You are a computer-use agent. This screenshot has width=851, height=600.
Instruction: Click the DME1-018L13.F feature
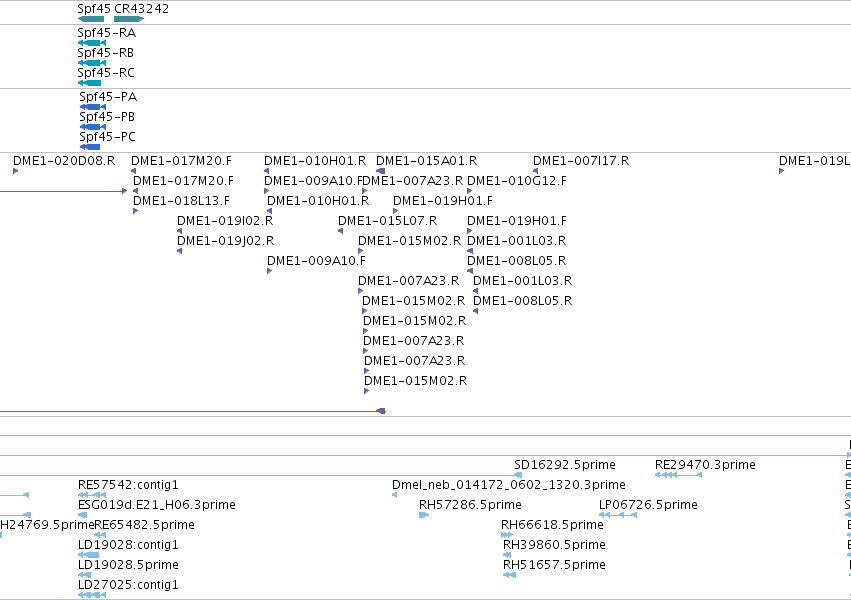[136, 211]
